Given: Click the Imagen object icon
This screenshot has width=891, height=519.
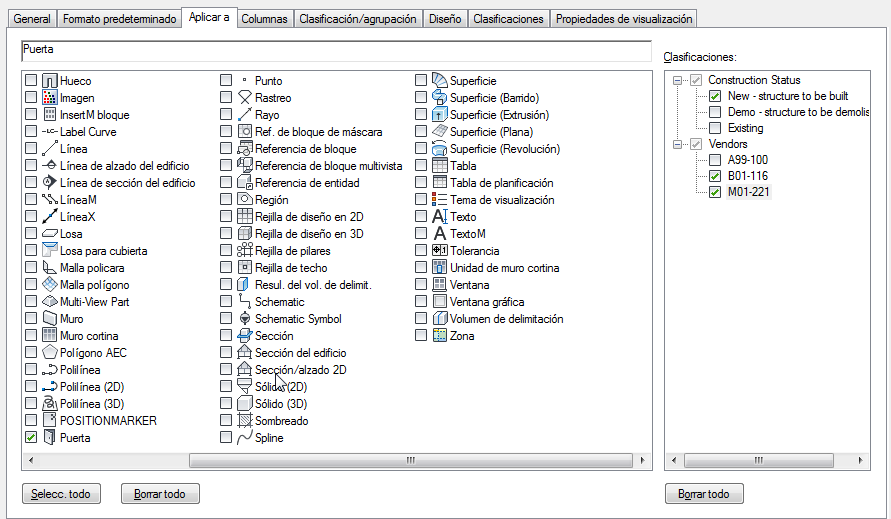Looking at the screenshot, I should point(50,98).
